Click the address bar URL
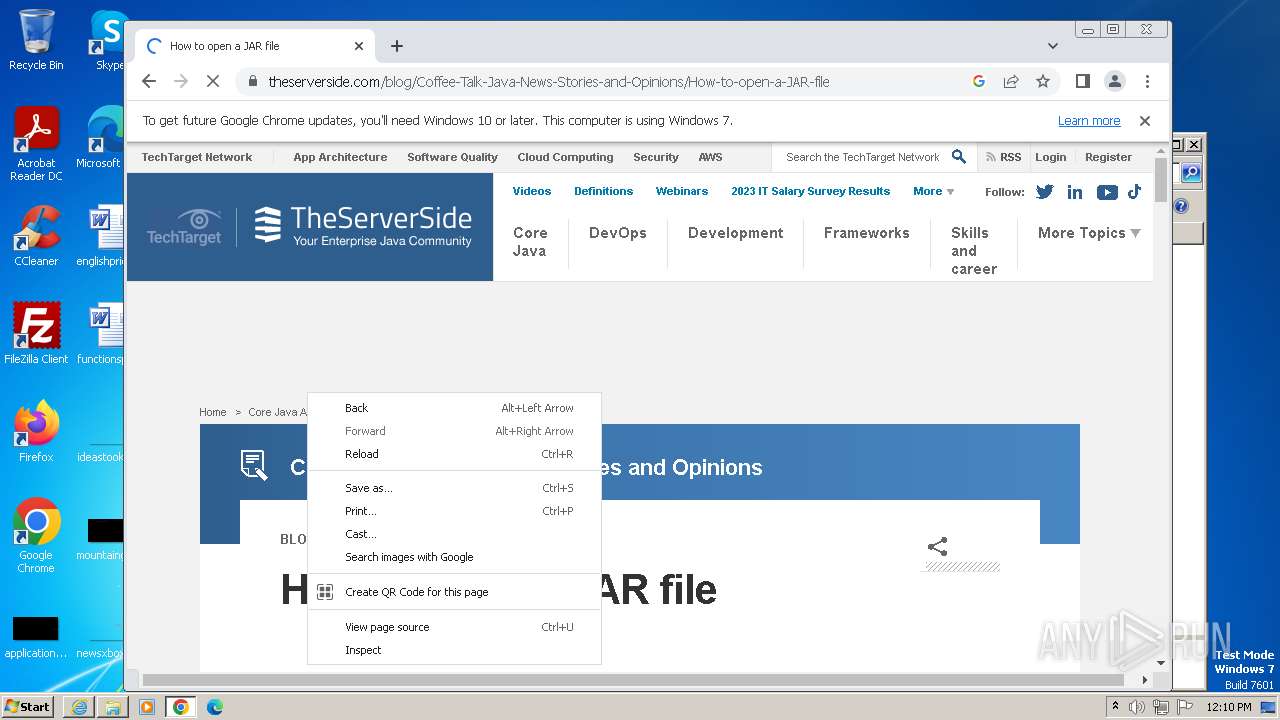Screen dimensions: 1280x720 (x=548, y=82)
